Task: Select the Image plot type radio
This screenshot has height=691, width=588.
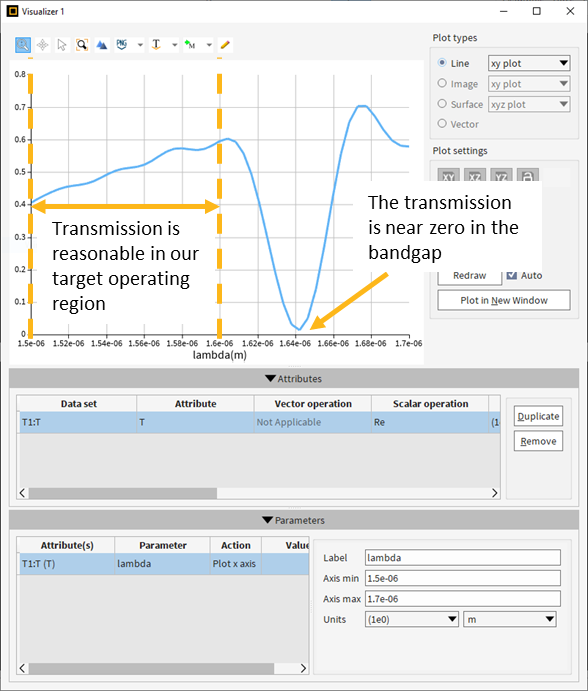Action: click(442, 83)
